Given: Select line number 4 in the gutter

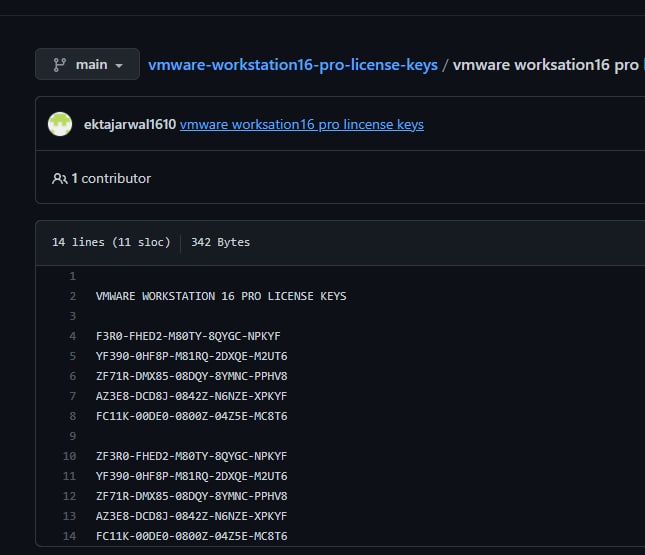Looking at the screenshot, I should (73, 336).
